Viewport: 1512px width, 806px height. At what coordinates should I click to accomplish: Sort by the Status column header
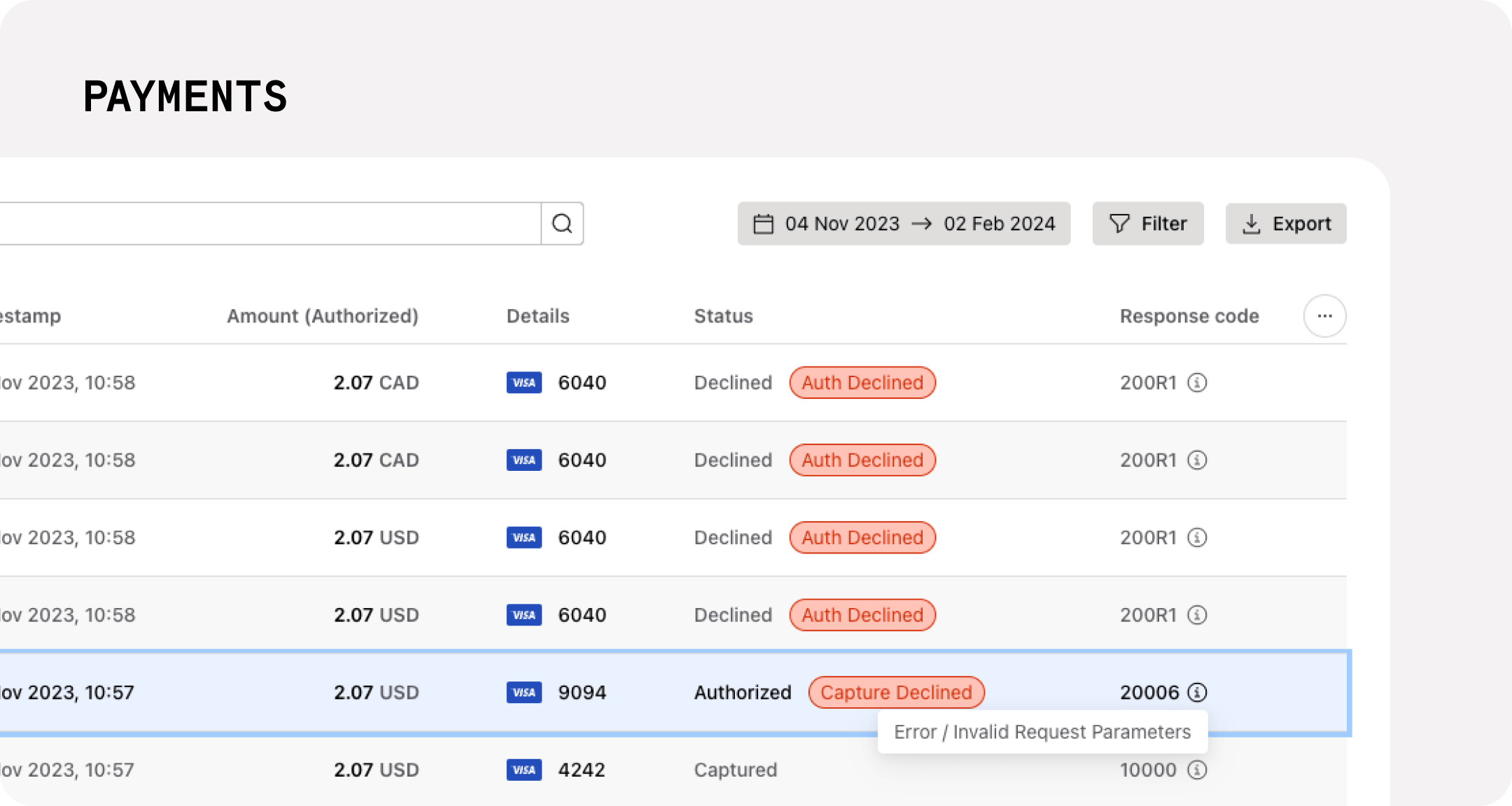(723, 316)
